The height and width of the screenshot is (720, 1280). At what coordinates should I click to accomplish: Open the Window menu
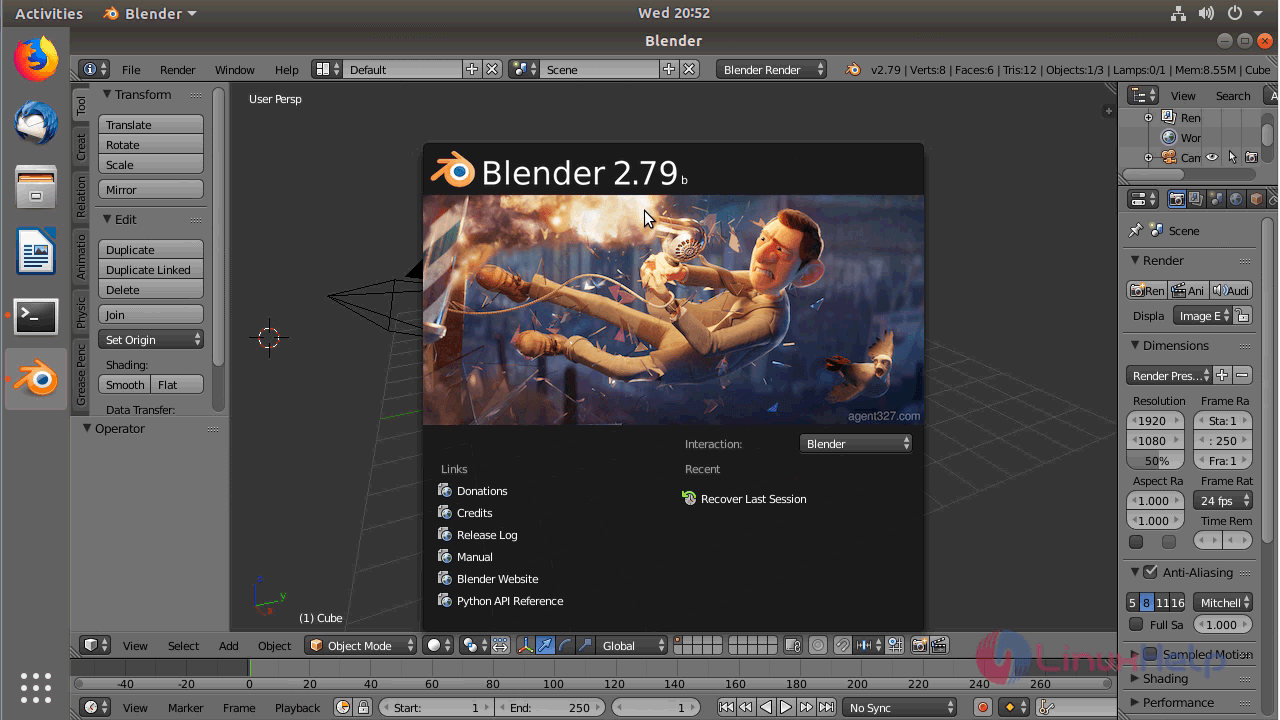[x=235, y=69]
